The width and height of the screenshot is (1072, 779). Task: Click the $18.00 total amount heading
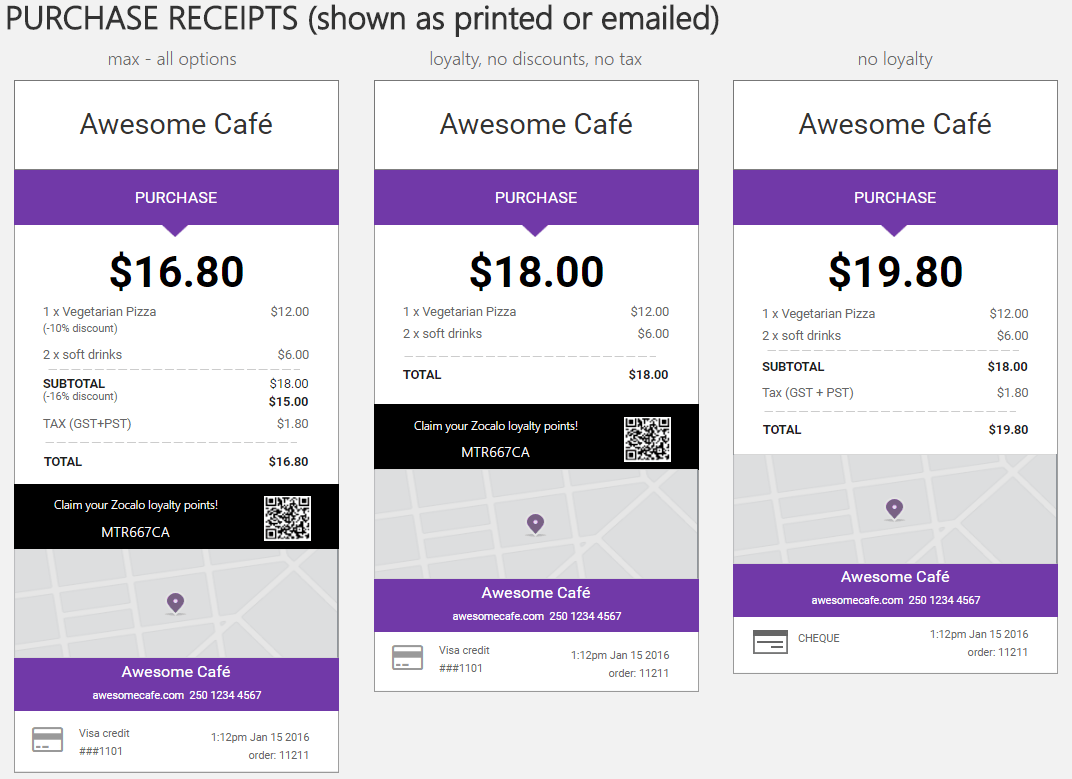(x=537, y=272)
